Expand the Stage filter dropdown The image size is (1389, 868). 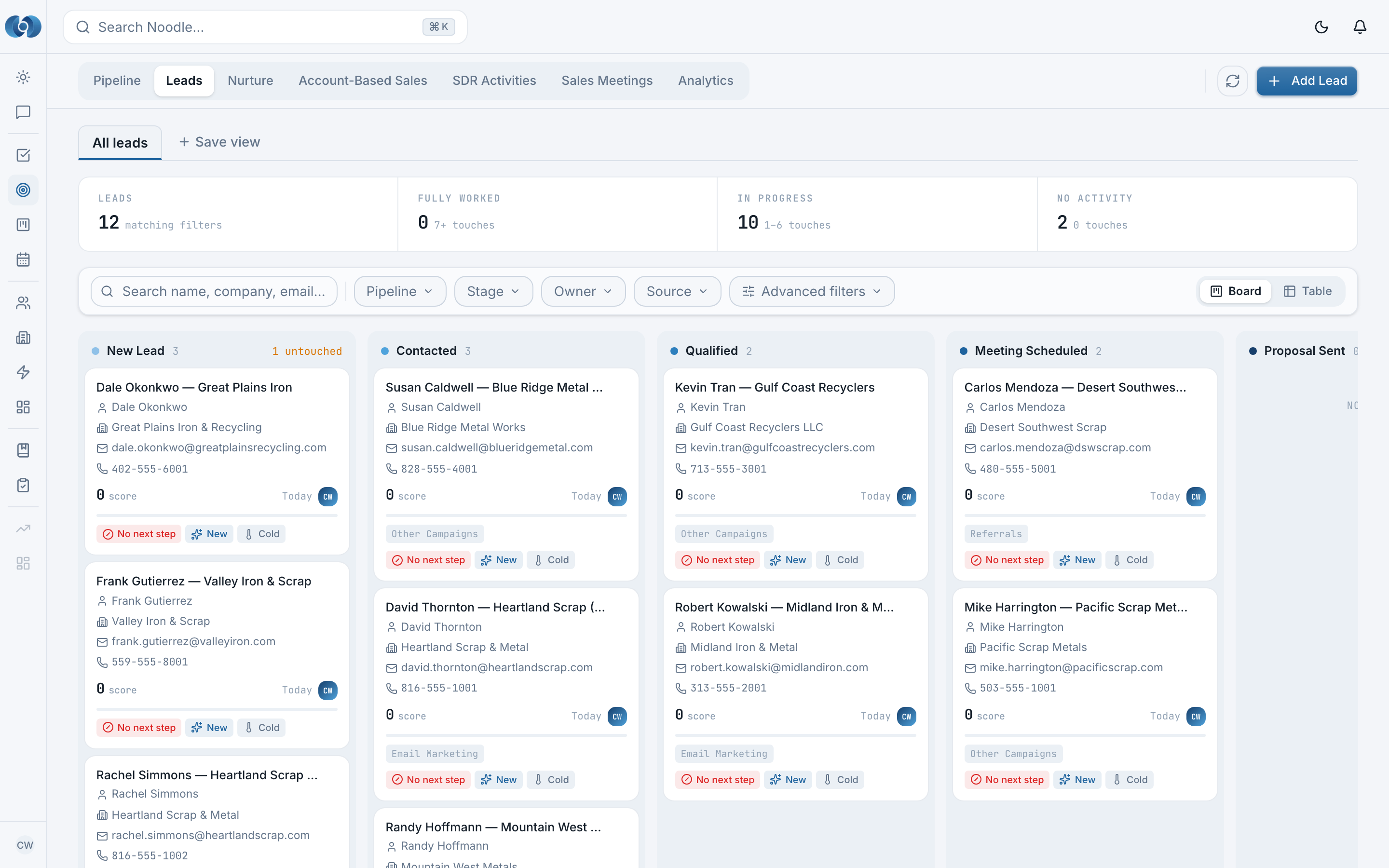(x=493, y=291)
